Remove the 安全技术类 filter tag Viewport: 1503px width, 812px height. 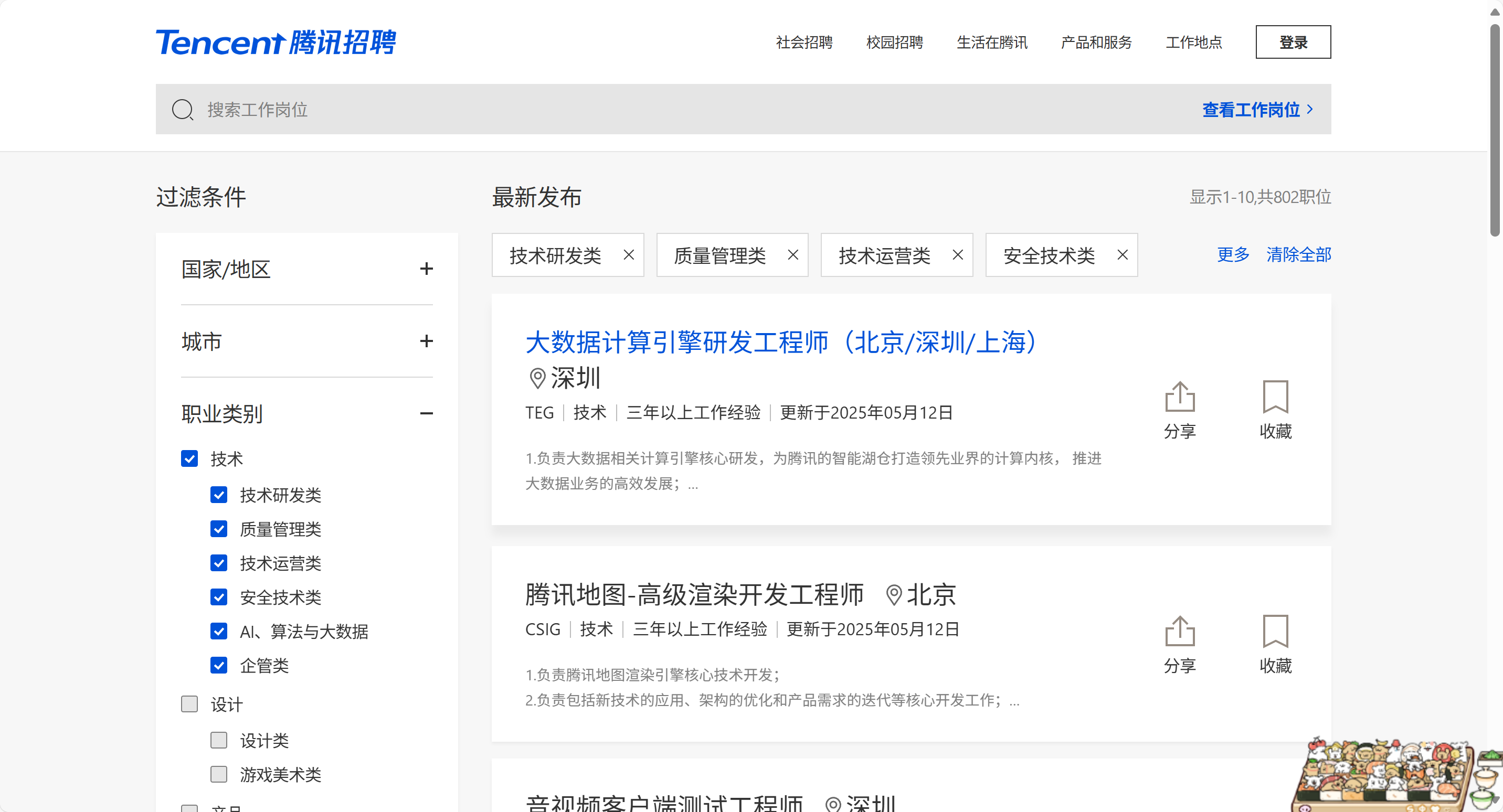[x=1122, y=255]
